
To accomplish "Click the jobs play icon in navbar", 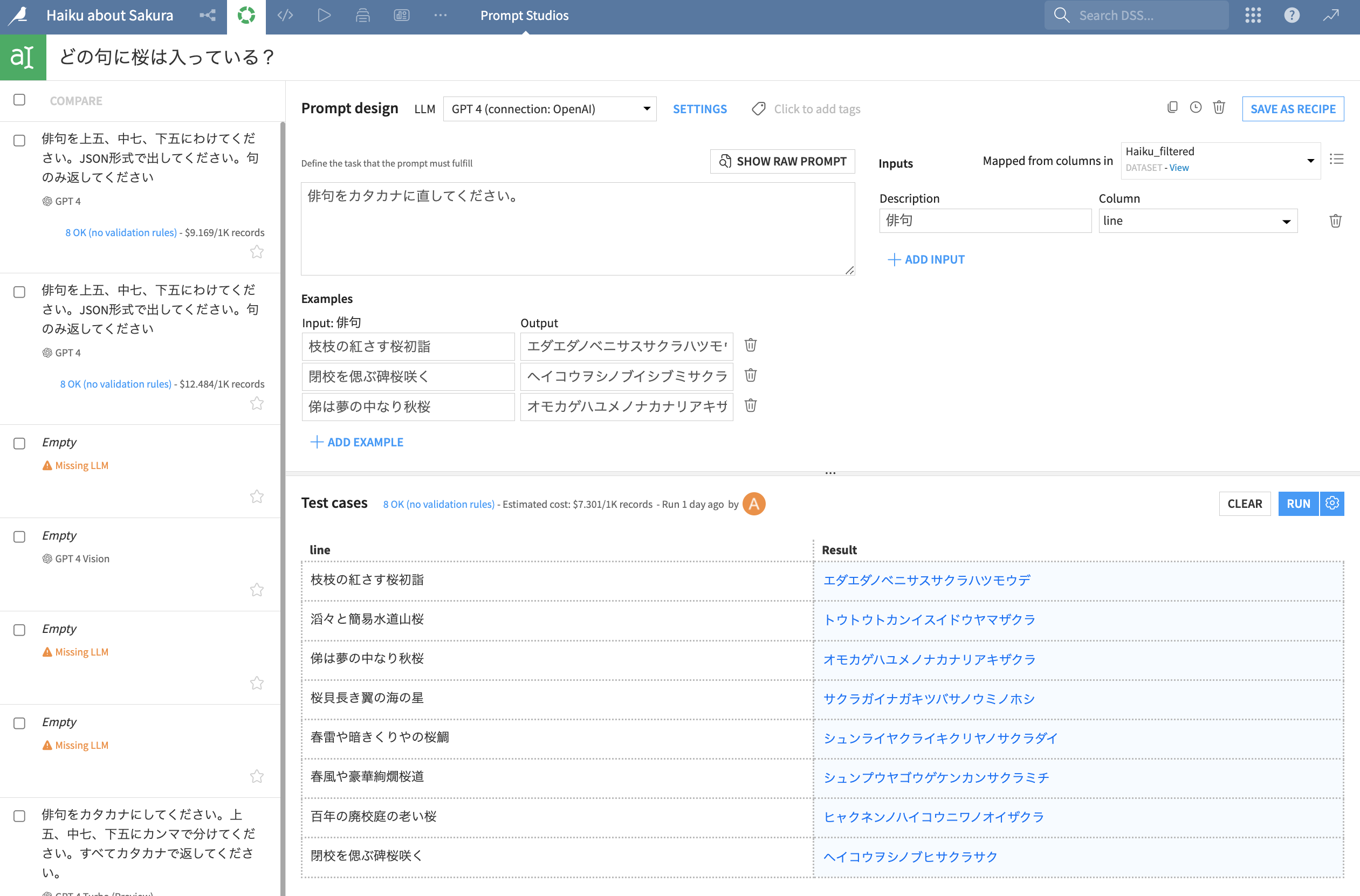I will [x=324, y=16].
